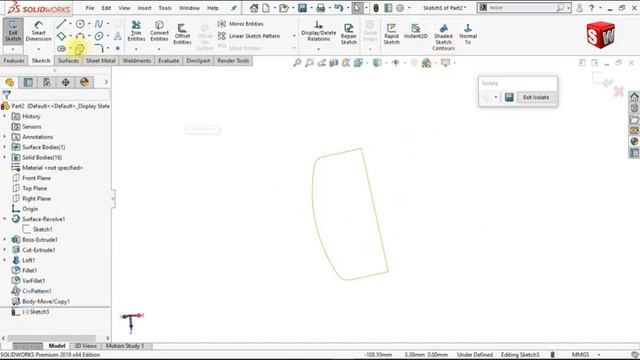The width and height of the screenshot is (640, 360).
Task: Click Repair Sketch tool
Action: pos(349,33)
